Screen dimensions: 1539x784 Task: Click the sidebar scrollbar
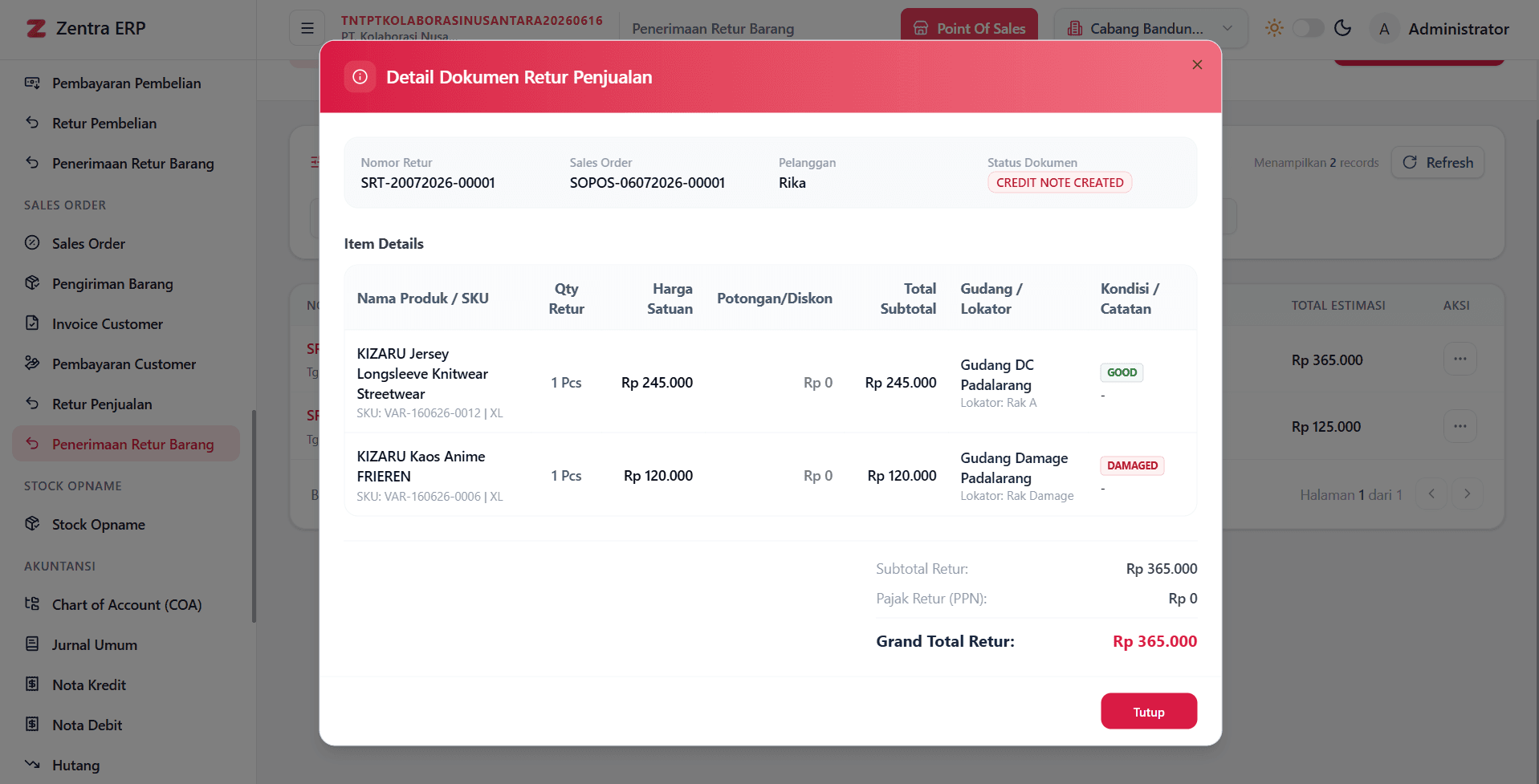[x=254, y=515]
